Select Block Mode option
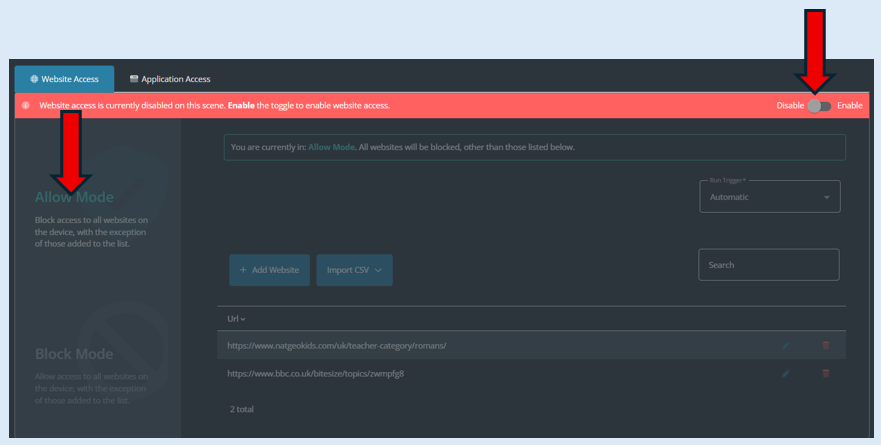This screenshot has width=881, height=445. point(74,354)
